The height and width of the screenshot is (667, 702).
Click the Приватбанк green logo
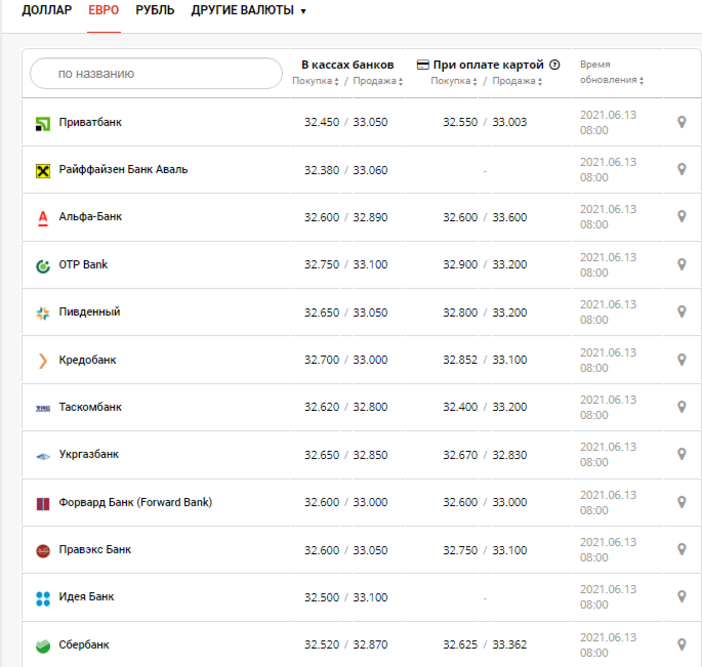[43, 124]
